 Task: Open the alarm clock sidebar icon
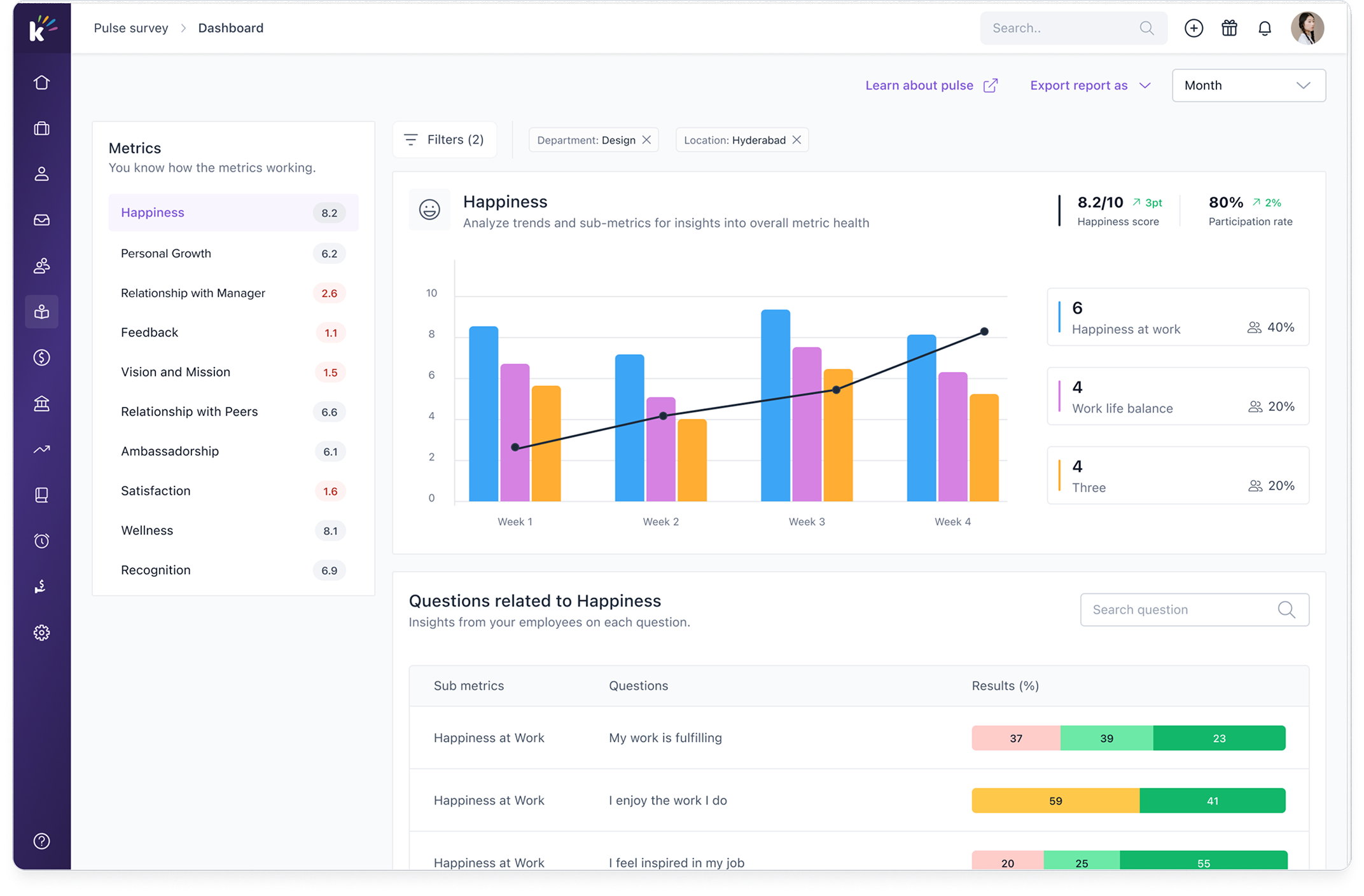pos(41,541)
